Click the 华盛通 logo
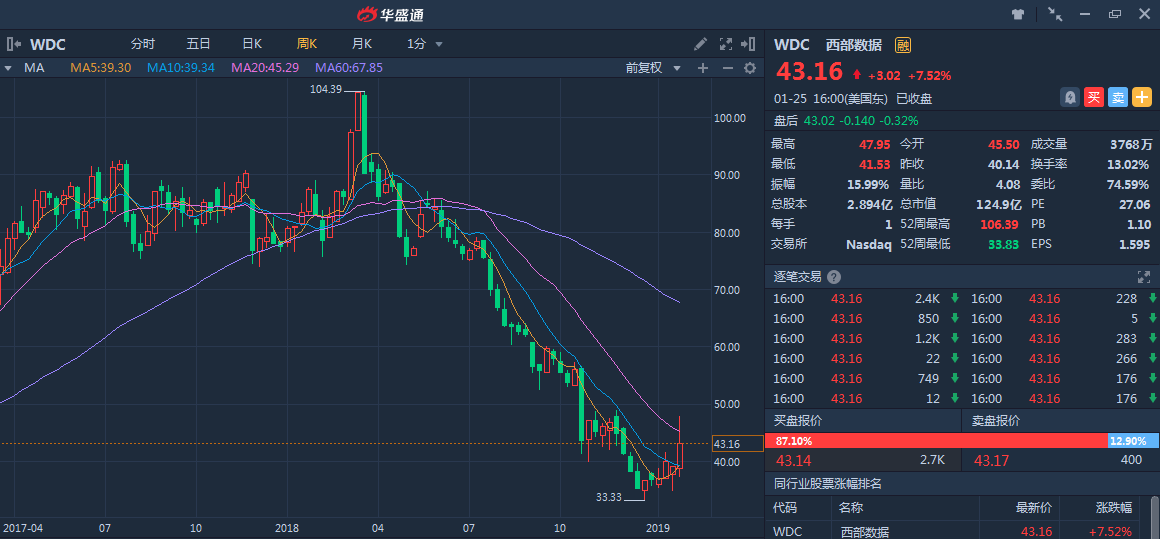Image resolution: width=1160 pixels, height=539 pixels. [x=390, y=14]
